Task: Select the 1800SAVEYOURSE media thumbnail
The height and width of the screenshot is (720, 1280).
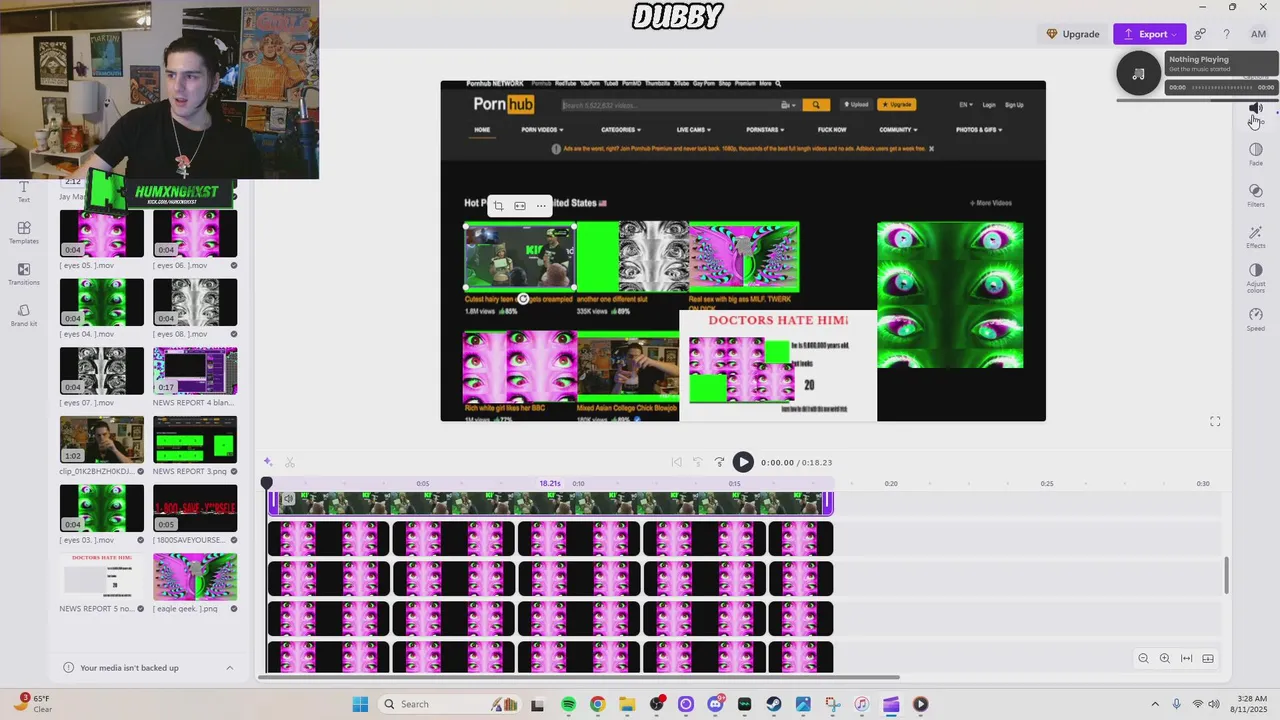Action: pos(195,508)
